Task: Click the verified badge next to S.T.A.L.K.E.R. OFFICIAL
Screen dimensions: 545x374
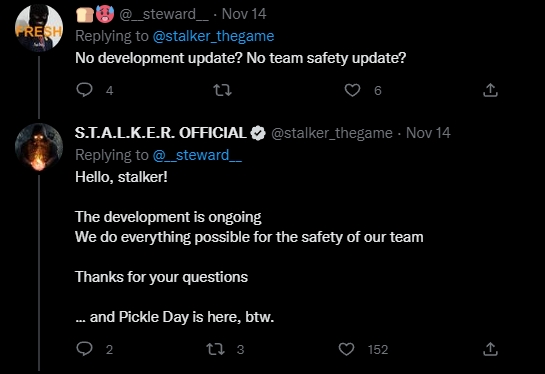Action: 258,133
